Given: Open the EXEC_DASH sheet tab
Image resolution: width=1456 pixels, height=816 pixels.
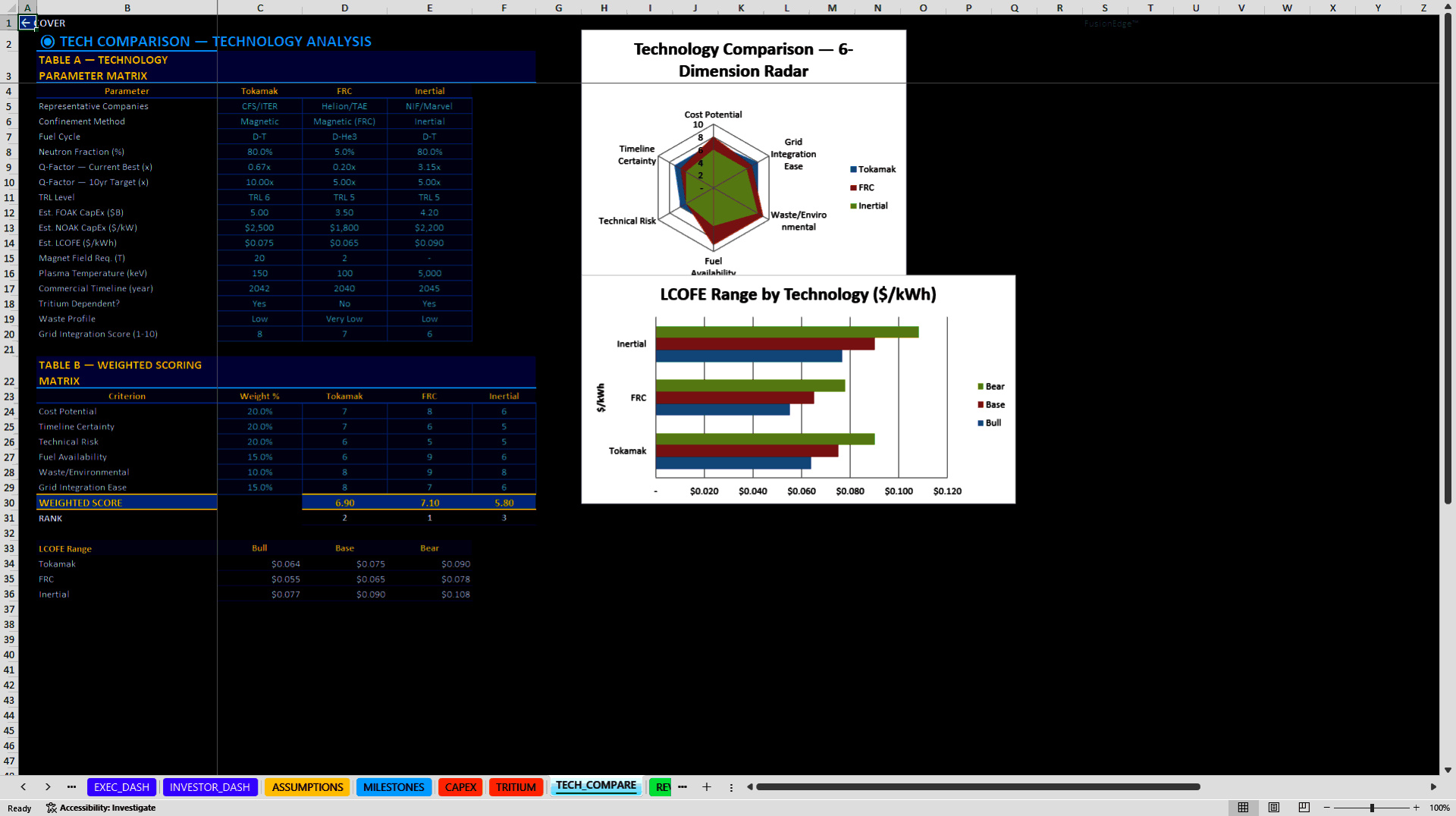Looking at the screenshot, I should (121, 787).
